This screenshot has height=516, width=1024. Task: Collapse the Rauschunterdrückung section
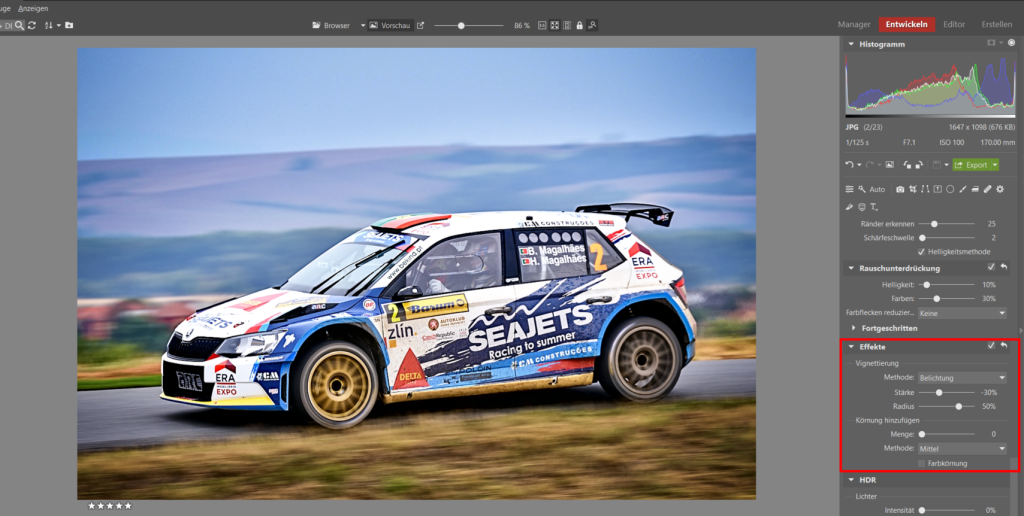pos(851,268)
